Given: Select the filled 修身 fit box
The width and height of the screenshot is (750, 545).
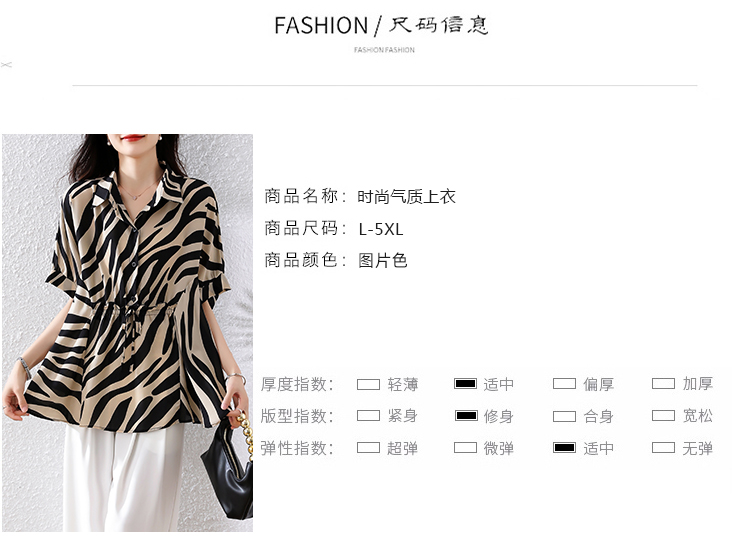Looking at the screenshot, I should (466, 415).
